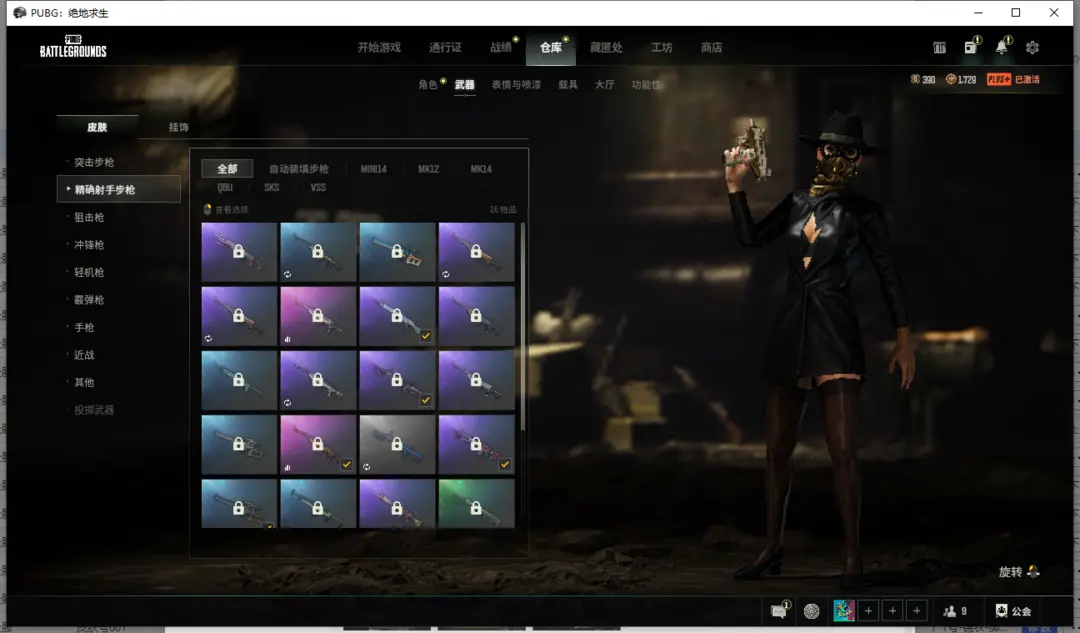Choose 其他 category
Screen dimensions: 1080x633
[84, 383]
